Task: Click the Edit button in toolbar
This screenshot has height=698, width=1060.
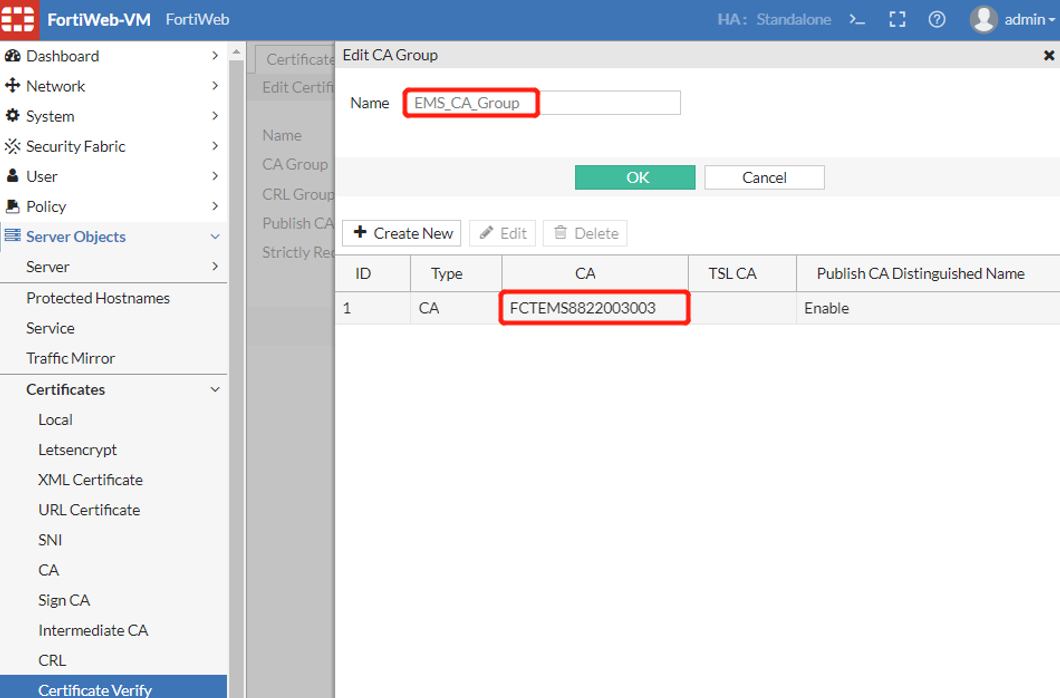Action: (502, 233)
